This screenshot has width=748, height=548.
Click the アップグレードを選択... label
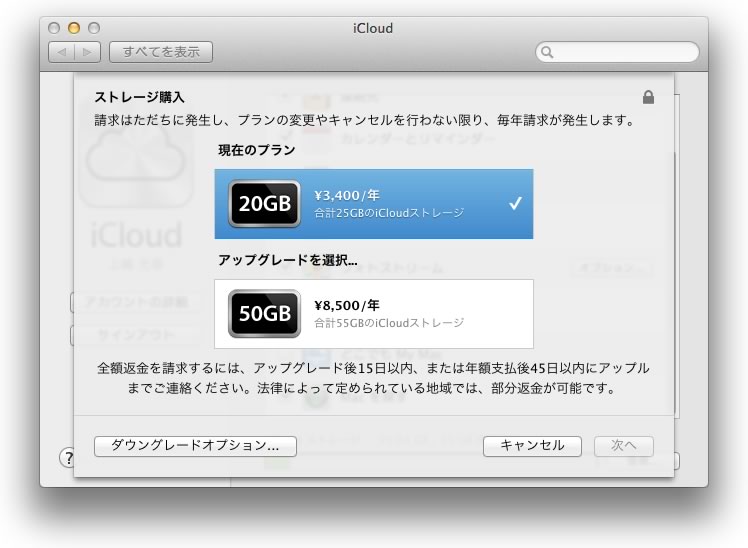pos(288,260)
